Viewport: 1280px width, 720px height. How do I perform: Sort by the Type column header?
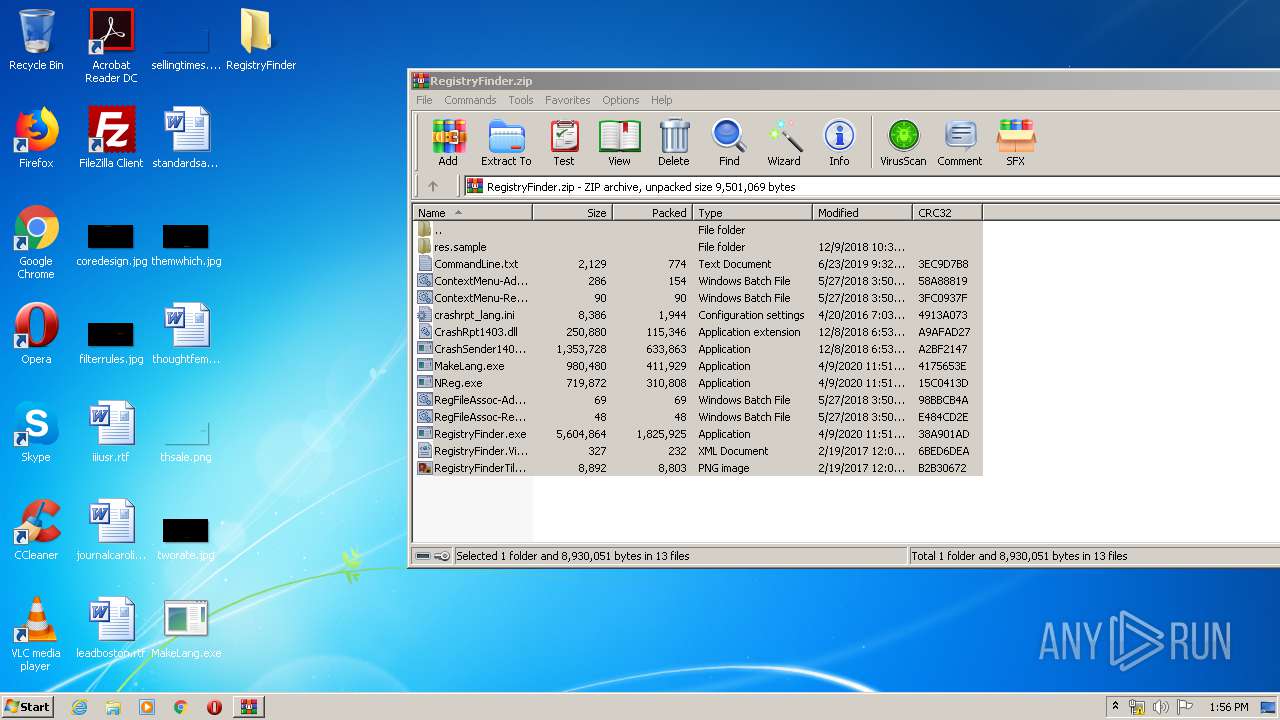click(752, 213)
